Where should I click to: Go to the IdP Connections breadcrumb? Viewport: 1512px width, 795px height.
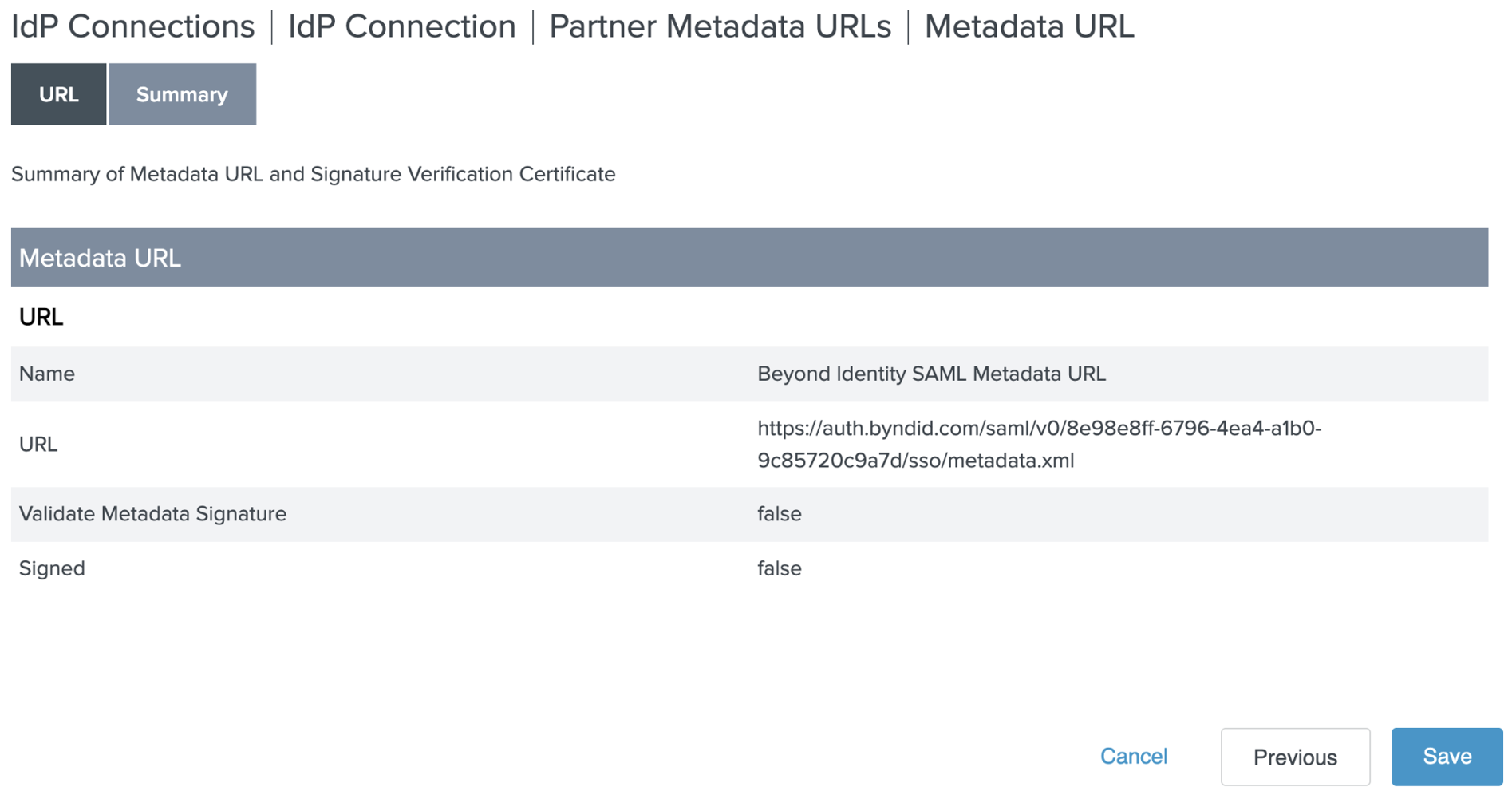coord(132,27)
